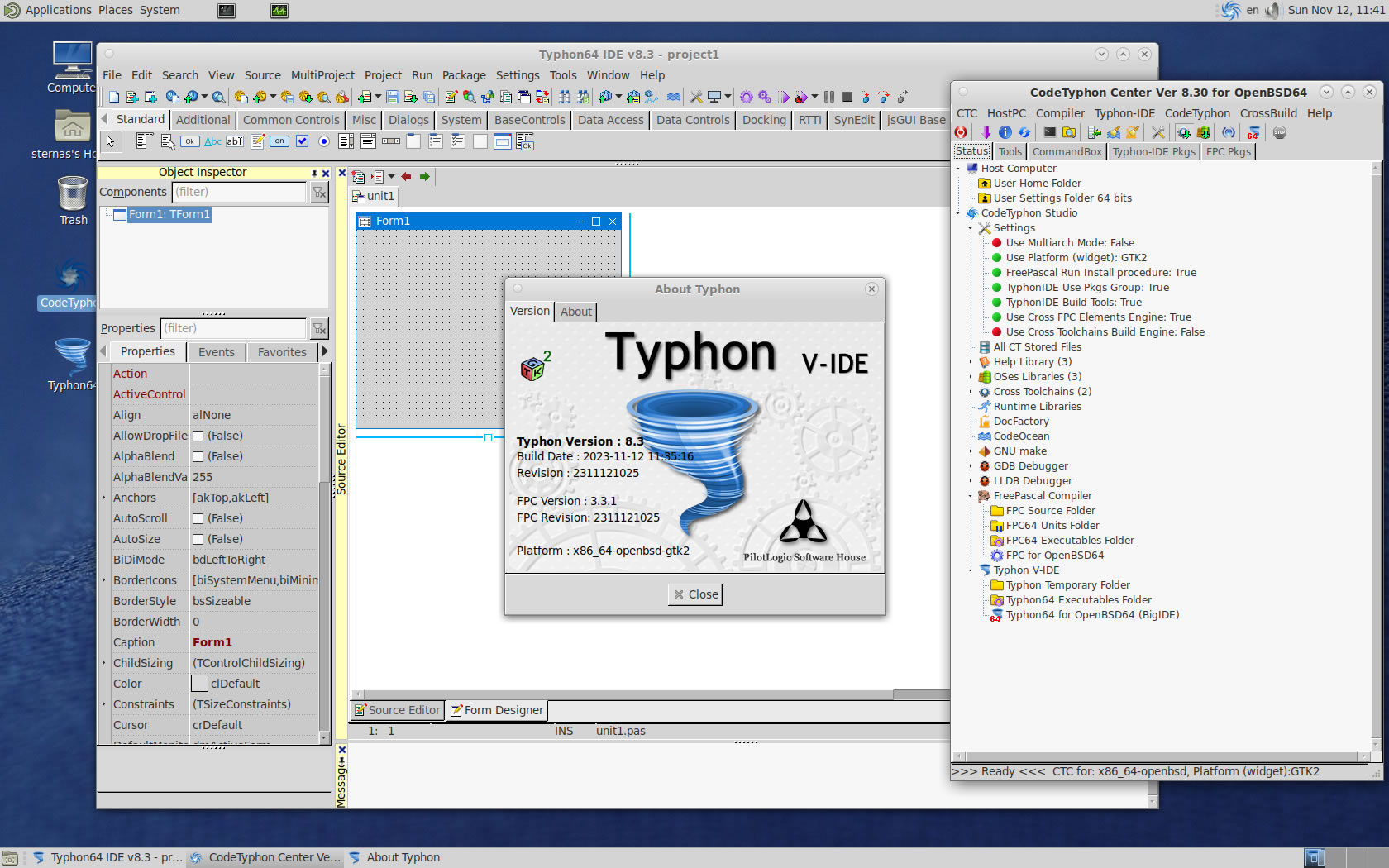The height and width of the screenshot is (868, 1389).
Task: Click the purple down-arrow icon in CTC toolbar
Action: 986,132
